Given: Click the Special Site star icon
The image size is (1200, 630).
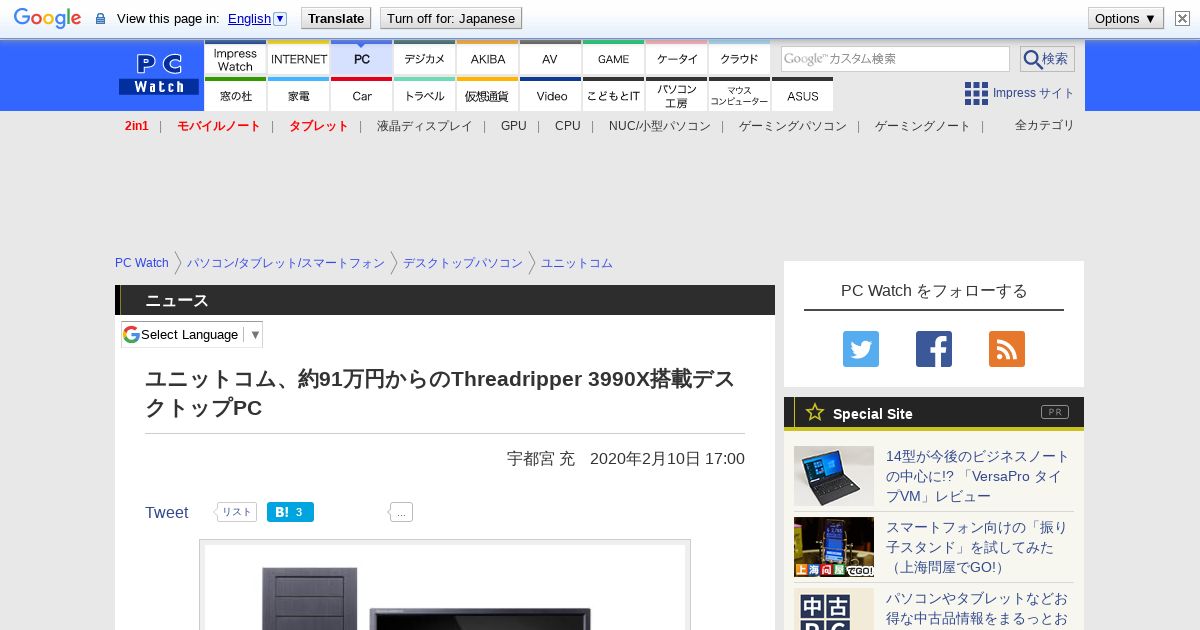Looking at the screenshot, I should [x=815, y=412].
